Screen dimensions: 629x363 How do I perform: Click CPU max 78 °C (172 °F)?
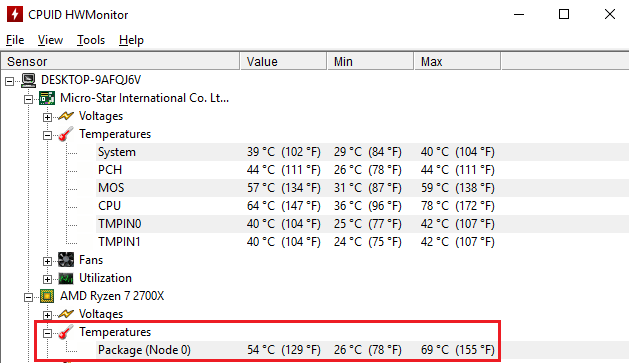458,206
